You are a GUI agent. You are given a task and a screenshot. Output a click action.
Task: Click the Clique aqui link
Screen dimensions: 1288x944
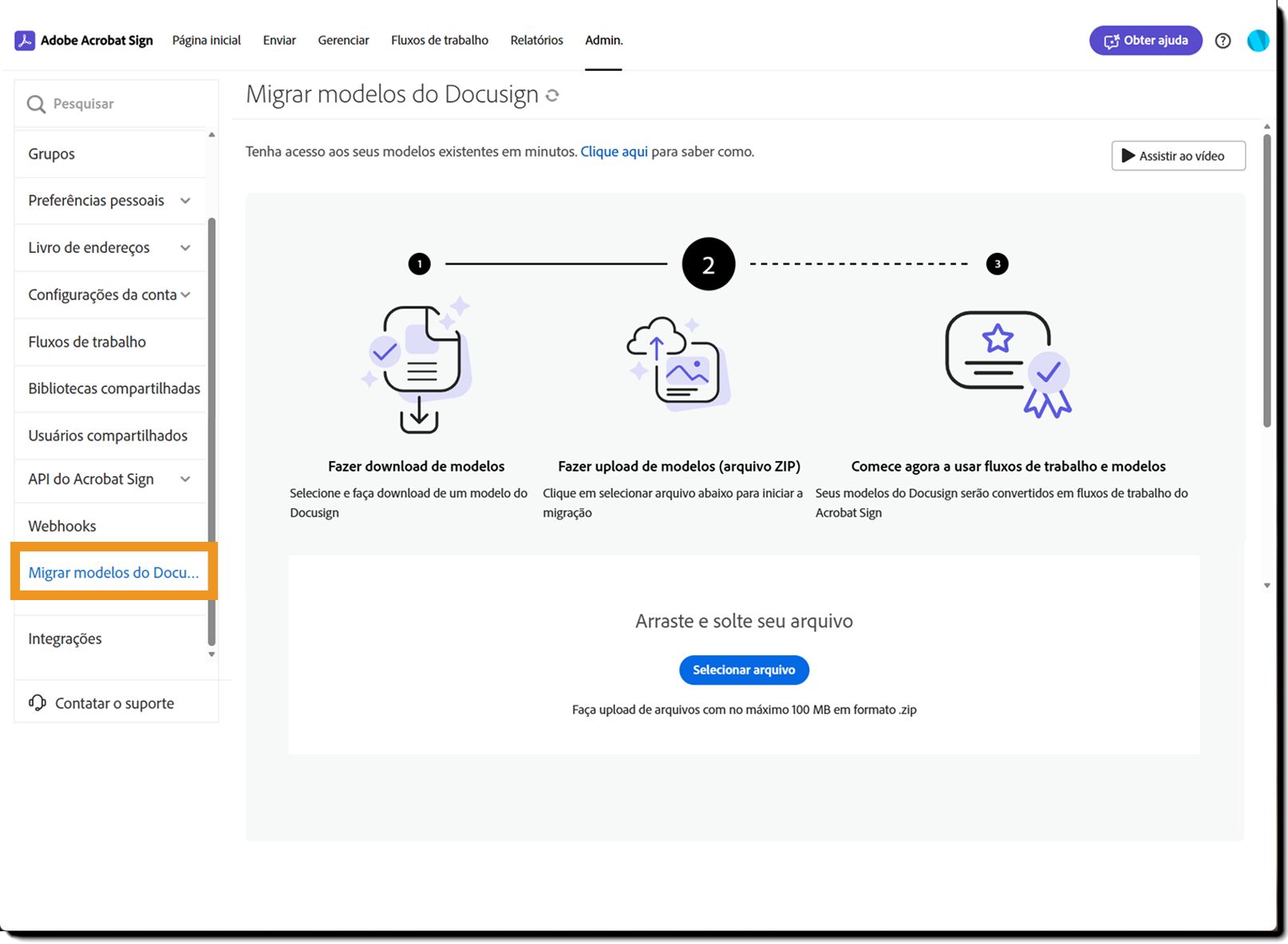click(614, 151)
